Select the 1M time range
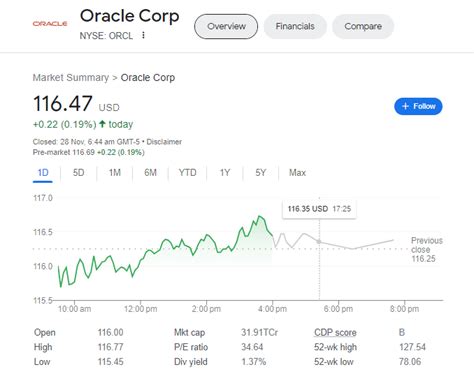The image size is (474, 374). 115,173
